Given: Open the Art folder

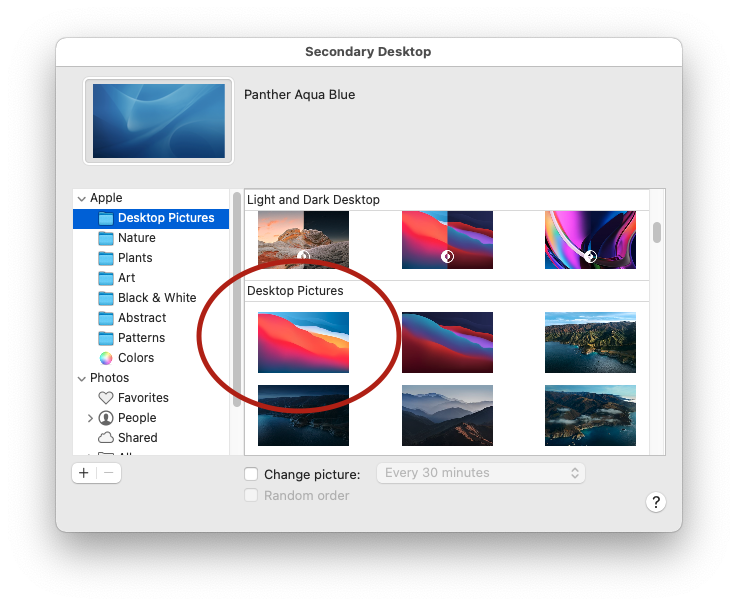Looking at the screenshot, I should coord(126,278).
